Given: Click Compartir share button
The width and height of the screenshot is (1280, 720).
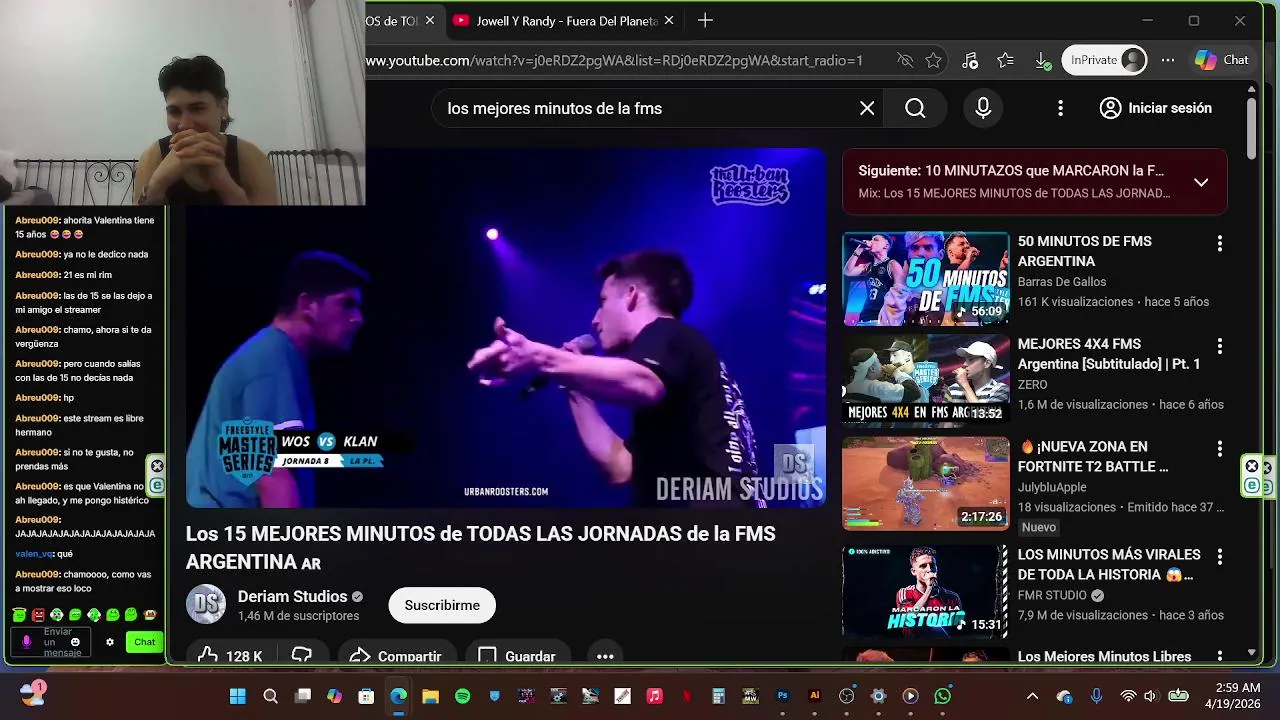Looking at the screenshot, I should (x=395, y=656).
